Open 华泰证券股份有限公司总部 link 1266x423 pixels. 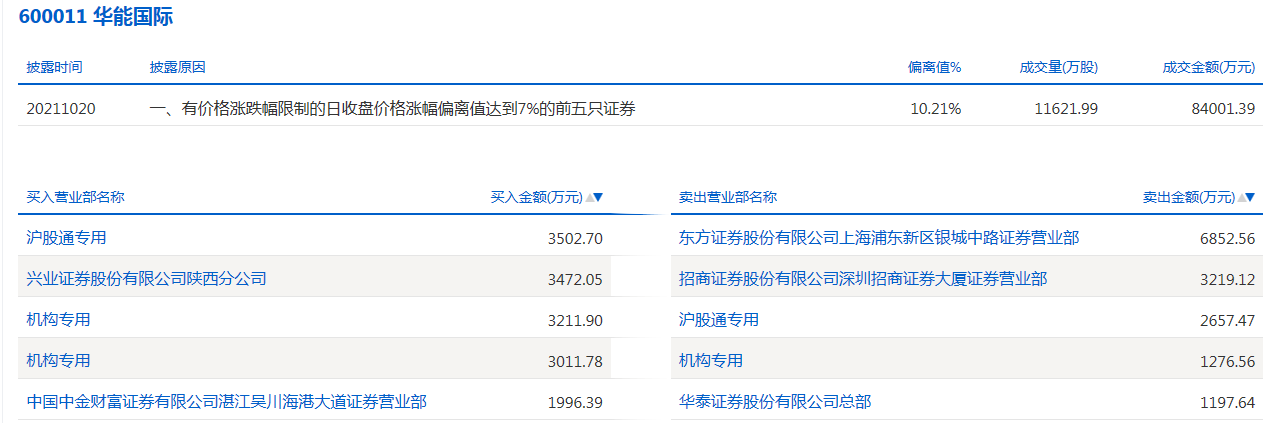[774, 402]
